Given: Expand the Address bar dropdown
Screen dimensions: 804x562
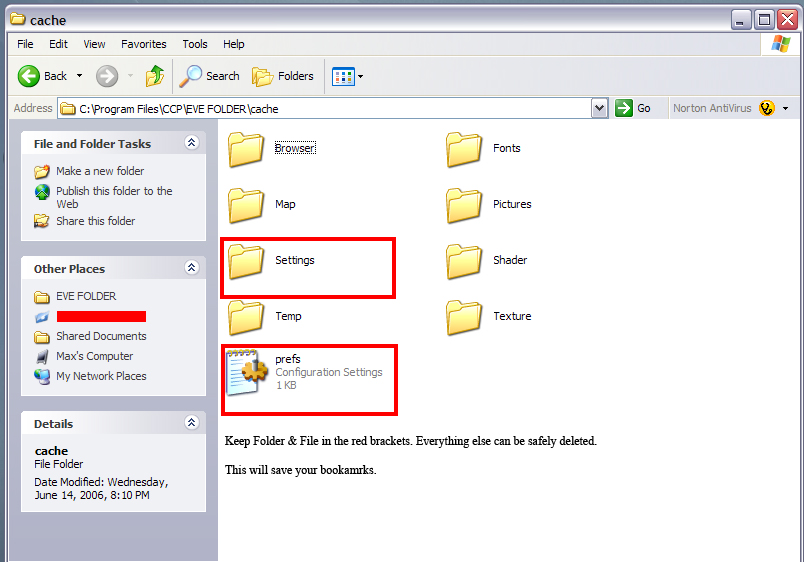Looking at the screenshot, I should click(x=599, y=108).
